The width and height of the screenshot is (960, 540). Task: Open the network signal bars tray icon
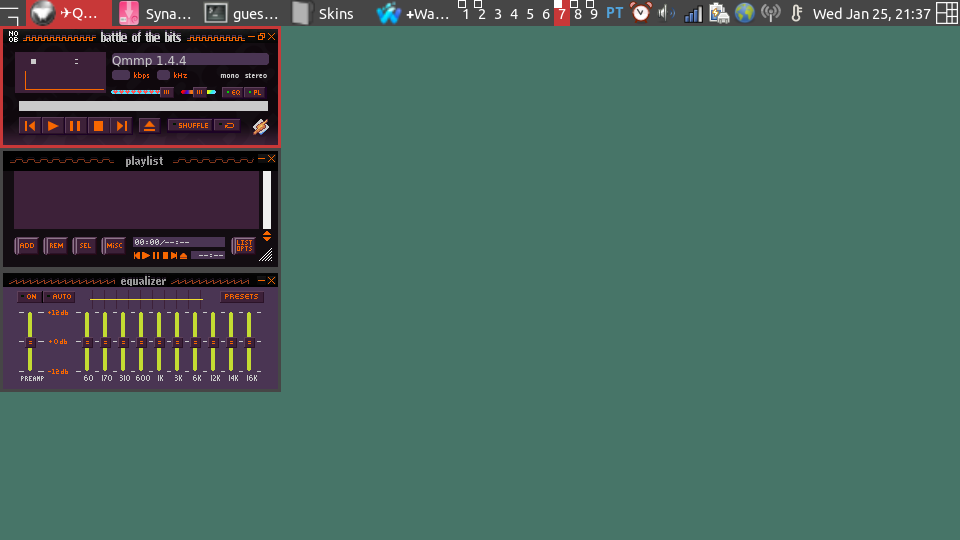pyautogui.click(x=692, y=13)
